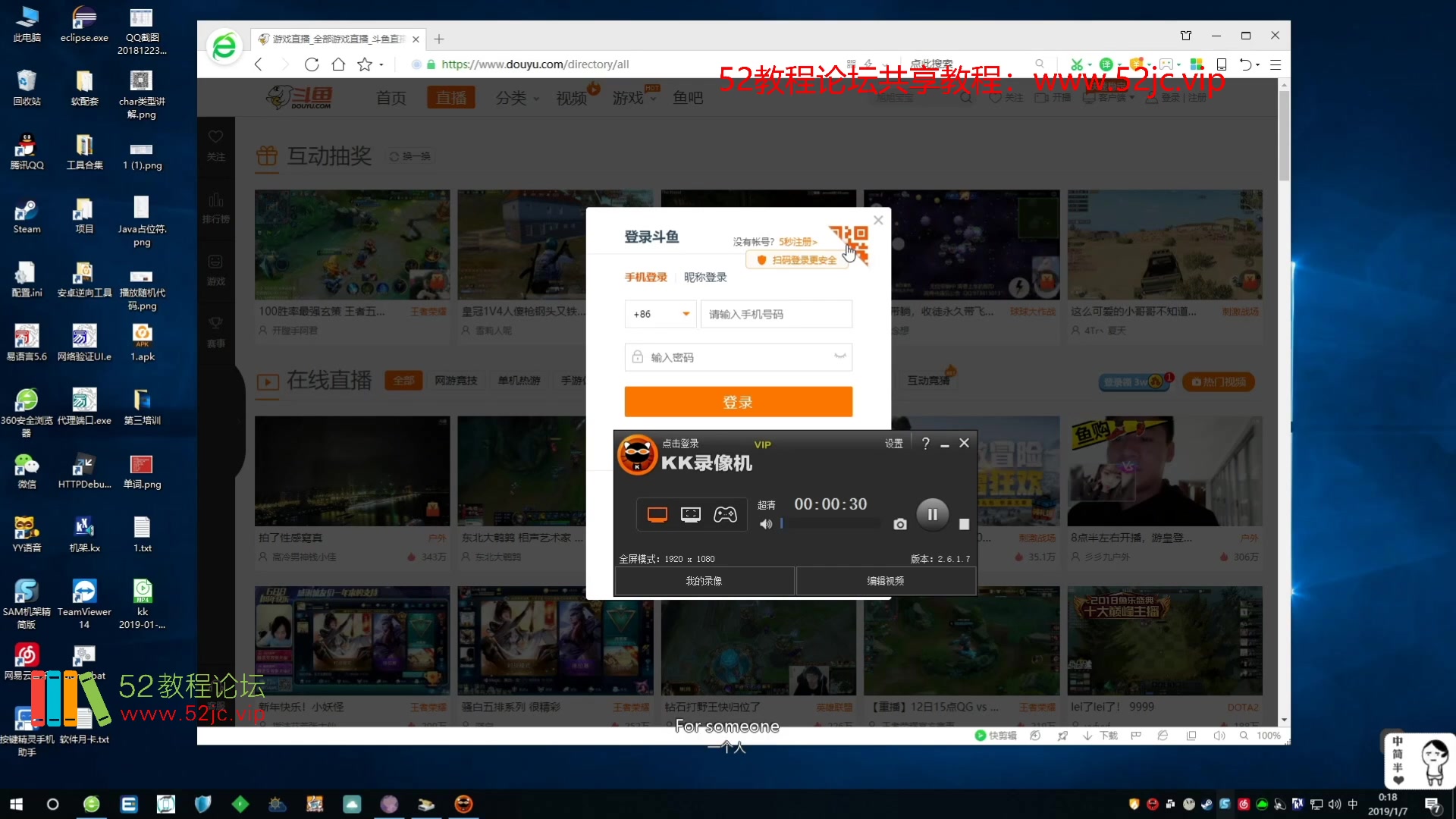Click 我的录像 button in KK recorder
Viewport: 1456px width, 819px height.
tap(703, 580)
